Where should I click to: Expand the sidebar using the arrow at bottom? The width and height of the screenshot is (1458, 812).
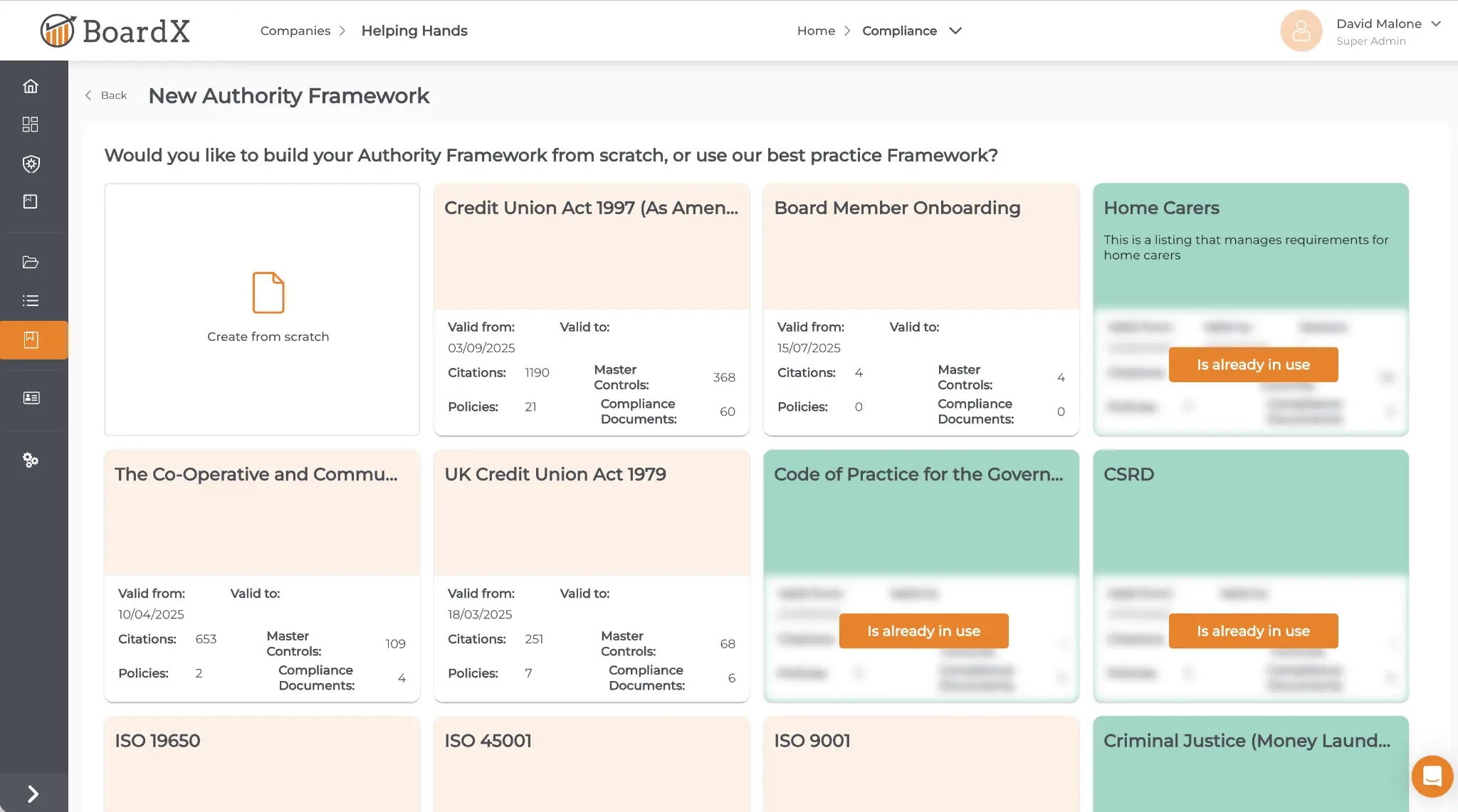32,793
